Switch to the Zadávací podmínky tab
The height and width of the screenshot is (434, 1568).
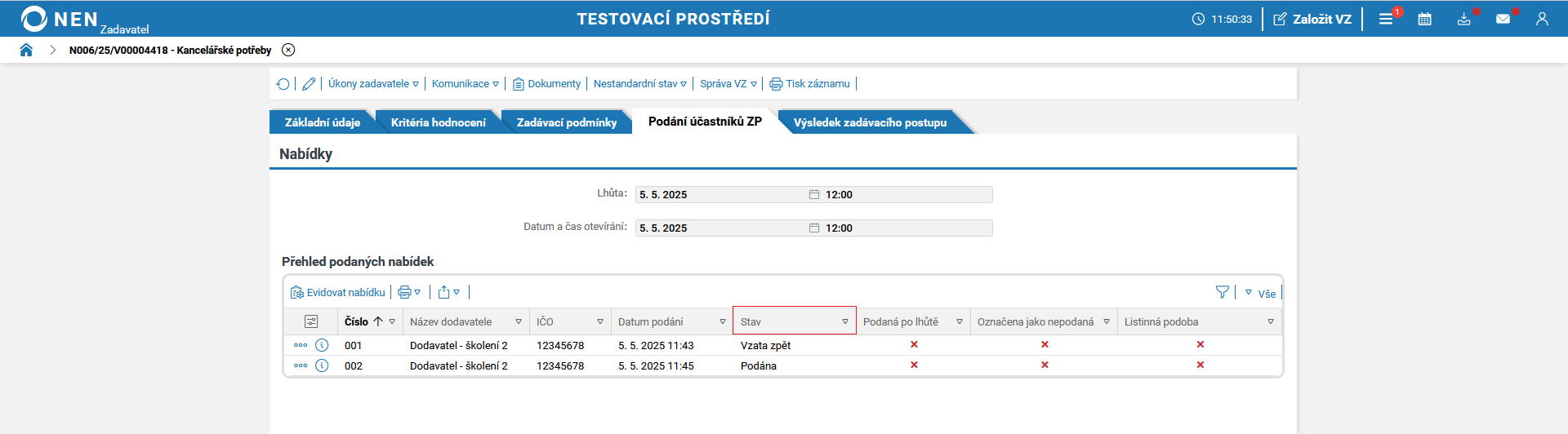(567, 122)
